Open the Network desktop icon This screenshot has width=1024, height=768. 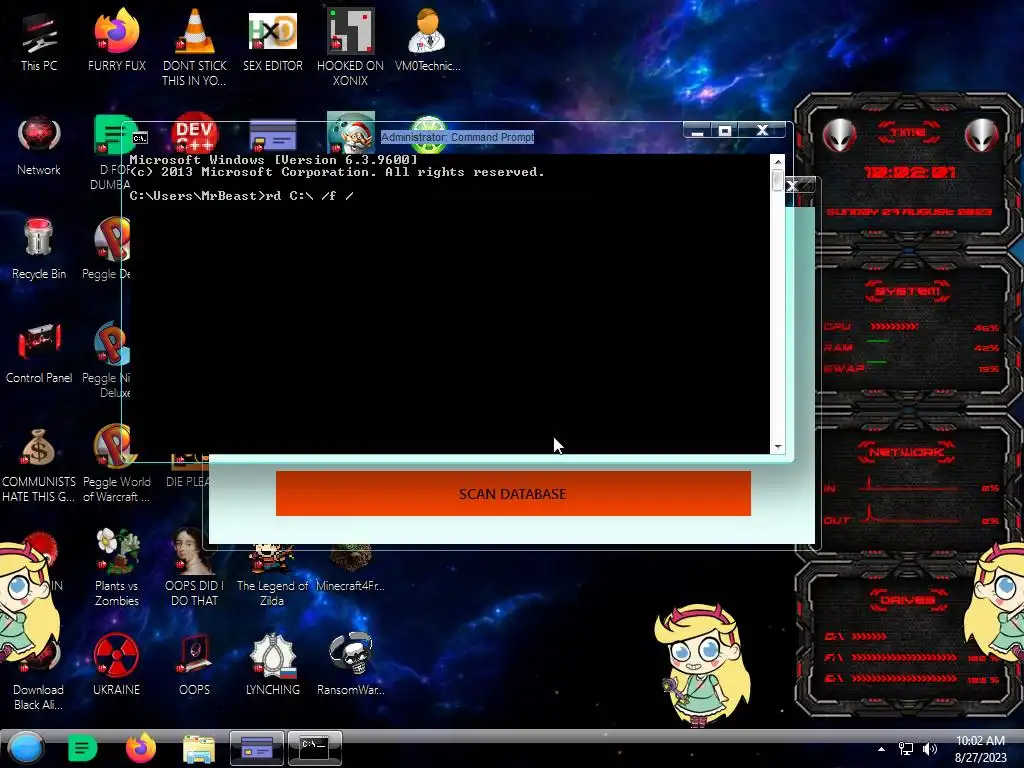coord(39,145)
